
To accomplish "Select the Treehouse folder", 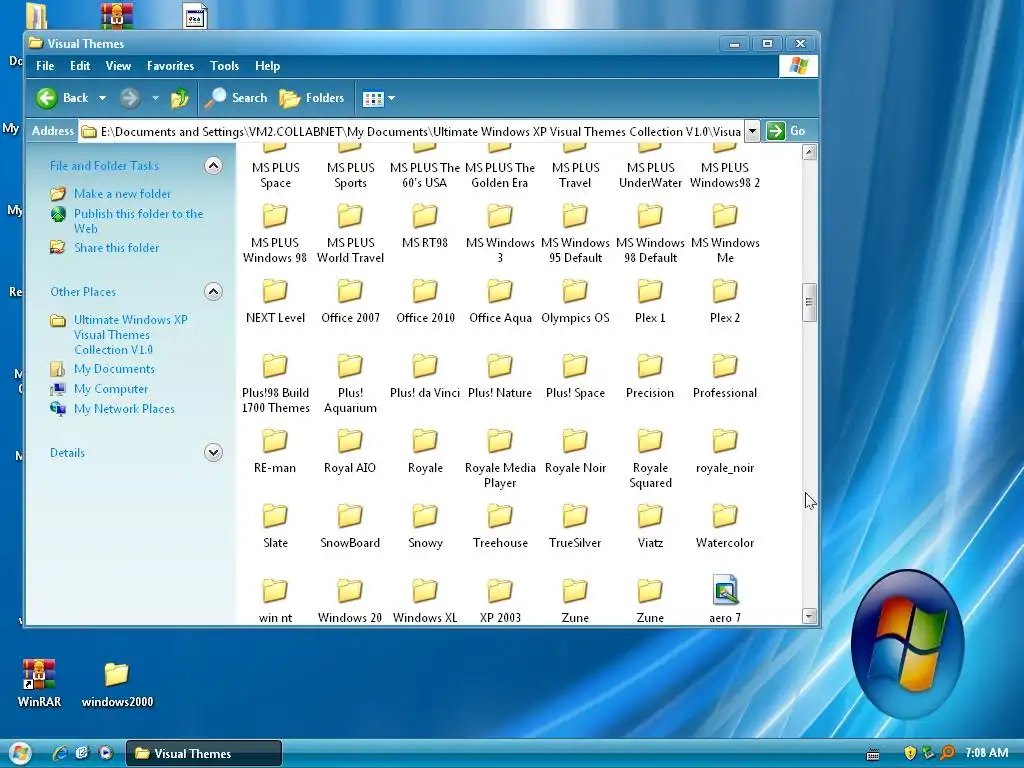I will (500, 526).
